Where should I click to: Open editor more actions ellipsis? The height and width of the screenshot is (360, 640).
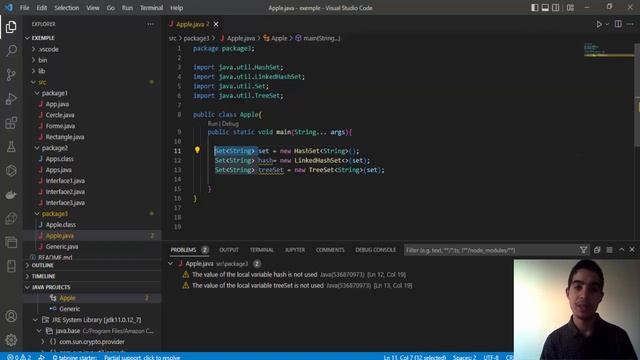tap(630, 24)
